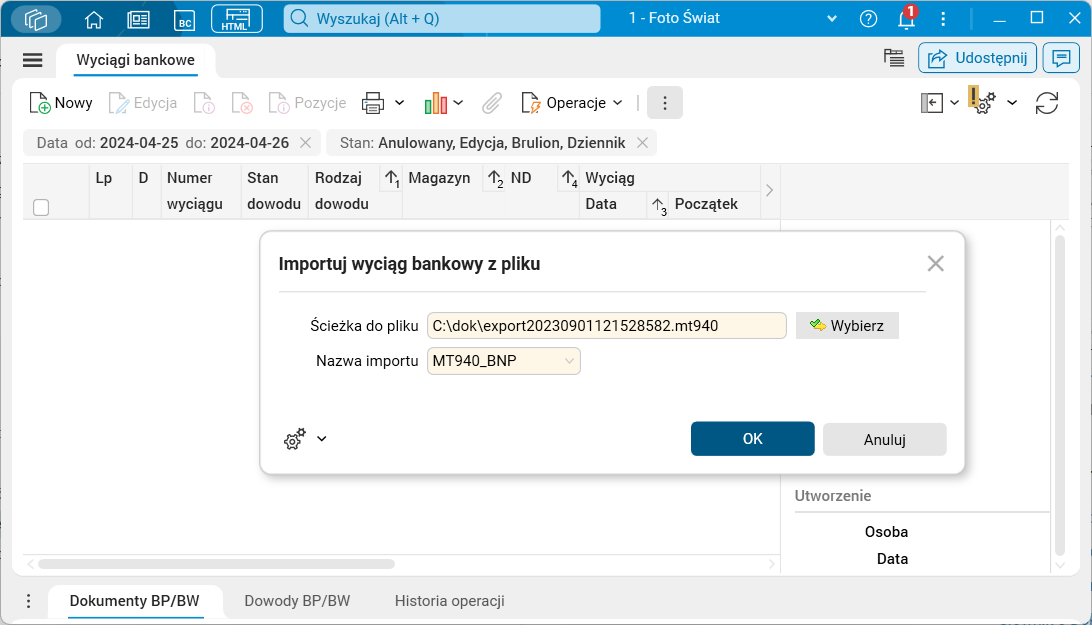The width and height of the screenshot is (1092, 625).
Task: Select the Wyciągi bankowe tab
Action: 136,60
